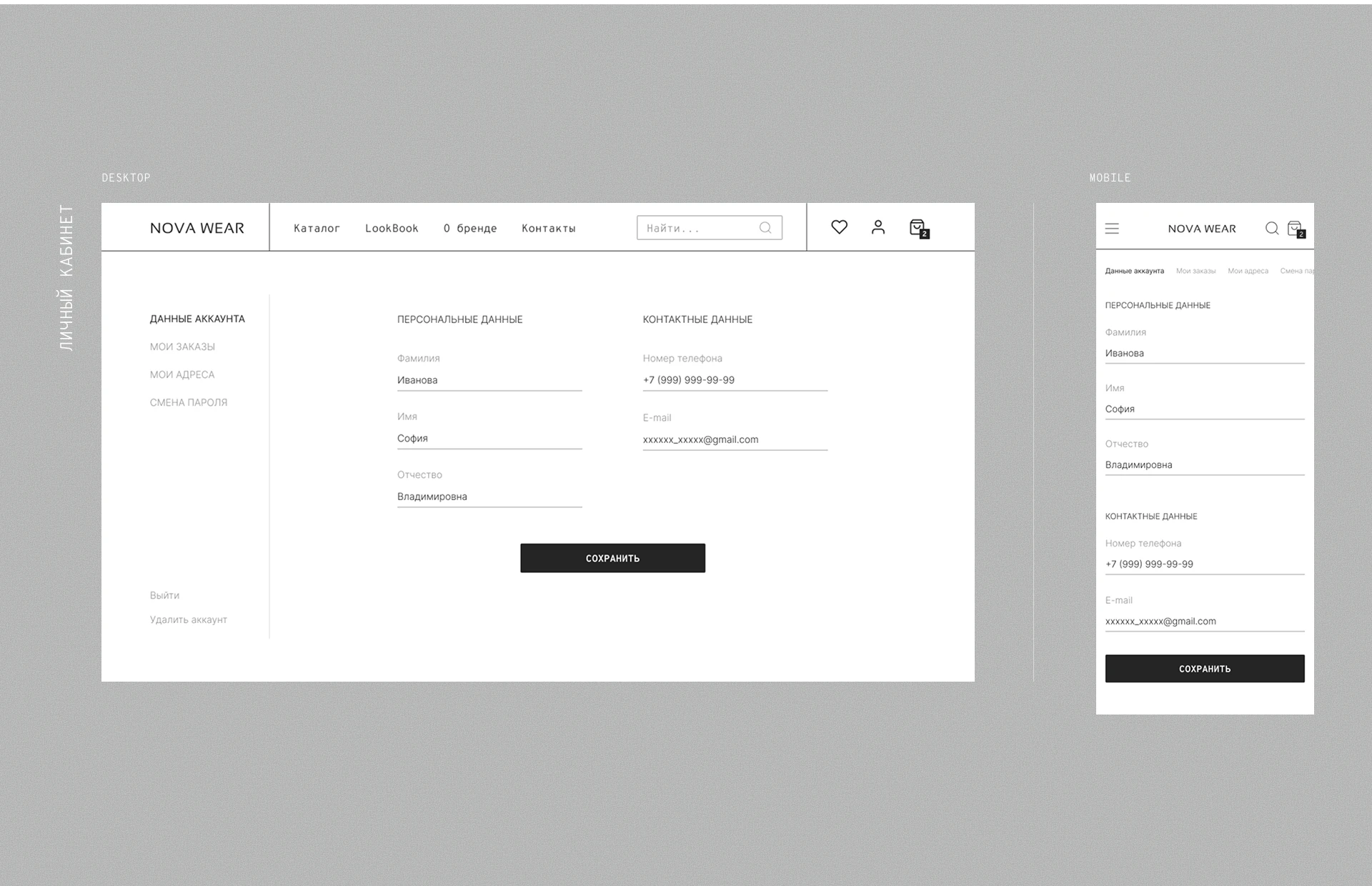Switch to СМЕНА ПАРОЛЯ in the sidebar
This screenshot has height=886, width=1372.
[189, 402]
